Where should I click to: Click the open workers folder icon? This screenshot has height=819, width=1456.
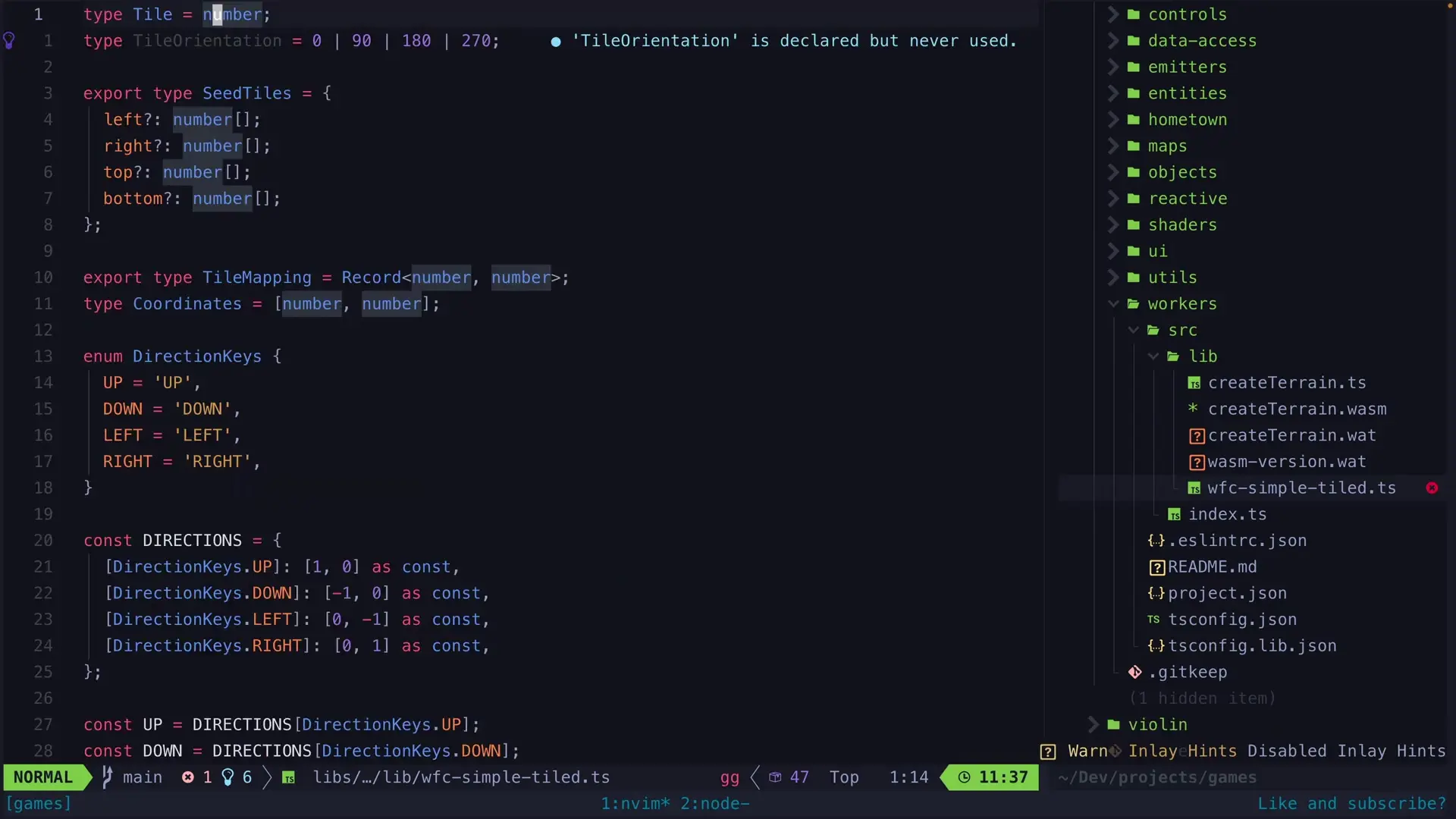[x=1134, y=304]
